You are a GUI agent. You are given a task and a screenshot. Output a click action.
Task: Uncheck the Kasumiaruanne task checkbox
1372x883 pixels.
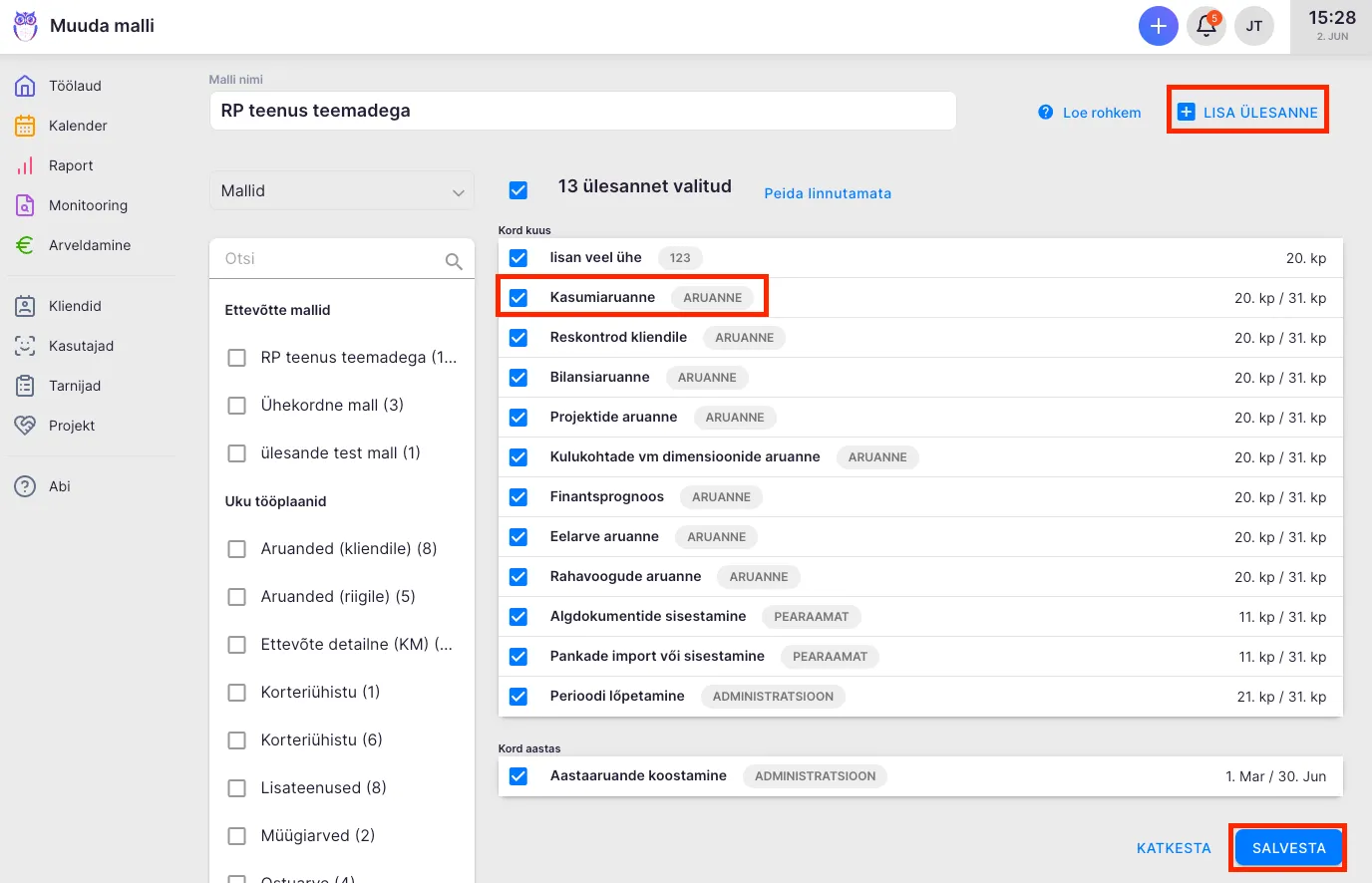point(518,298)
